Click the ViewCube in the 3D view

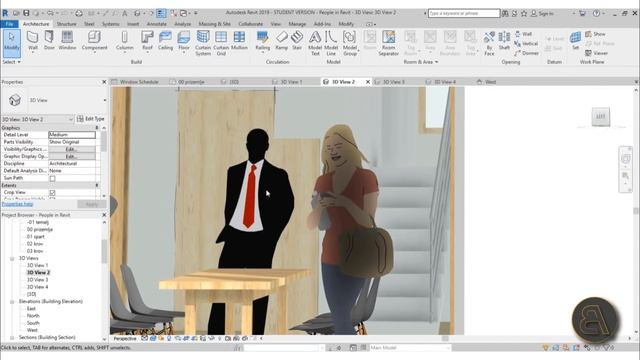600,117
